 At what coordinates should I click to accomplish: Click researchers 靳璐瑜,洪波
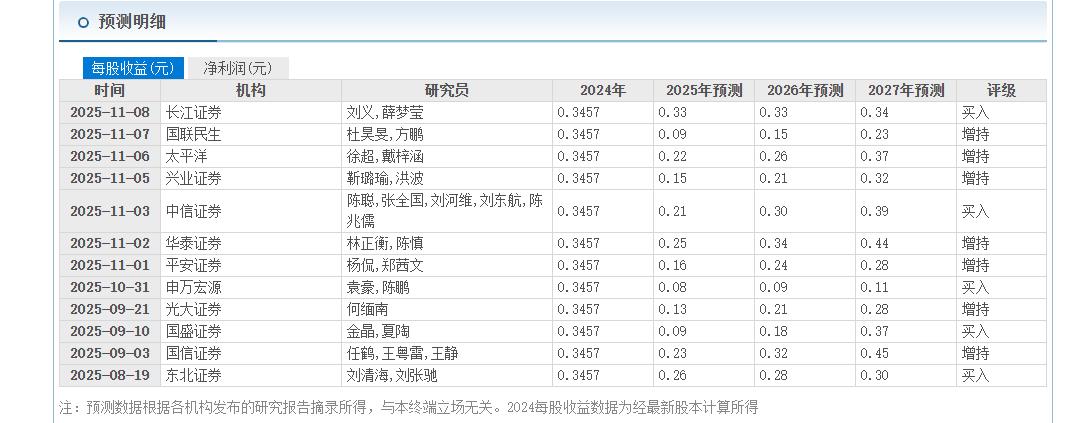coord(384,179)
